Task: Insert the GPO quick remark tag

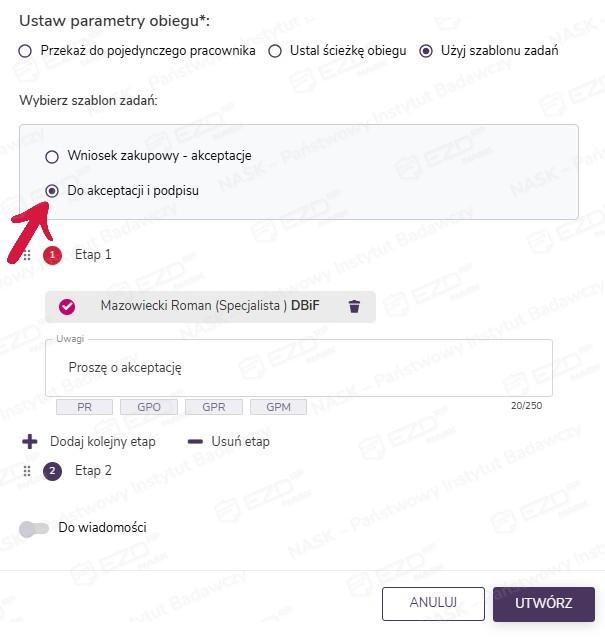Action: click(x=148, y=407)
